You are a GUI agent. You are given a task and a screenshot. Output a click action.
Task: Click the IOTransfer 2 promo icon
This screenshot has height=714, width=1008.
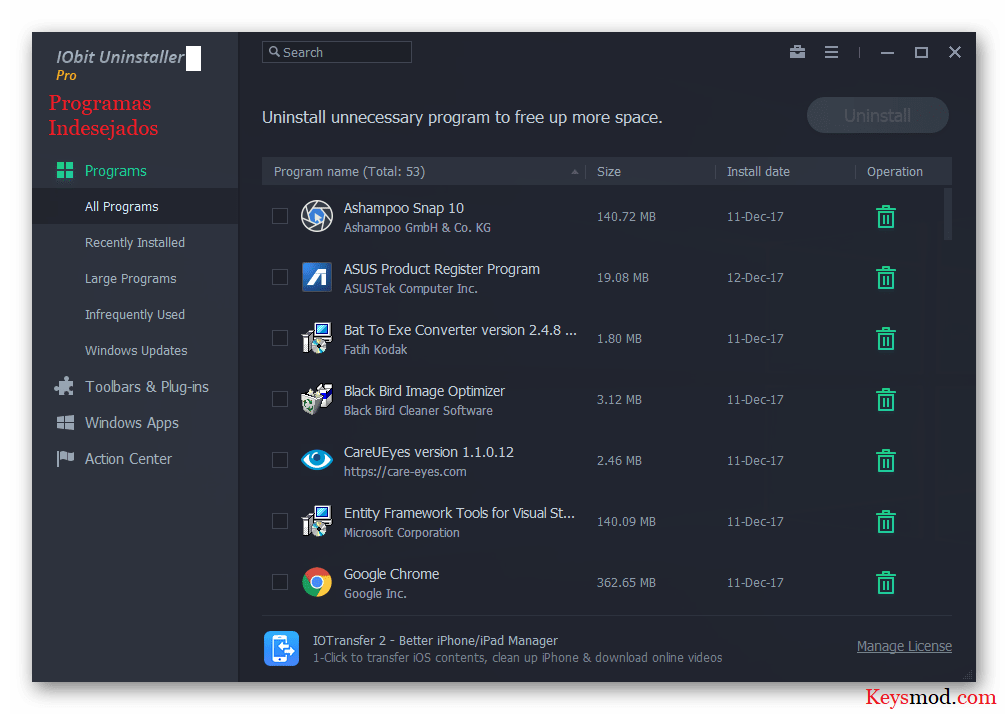tap(282, 648)
